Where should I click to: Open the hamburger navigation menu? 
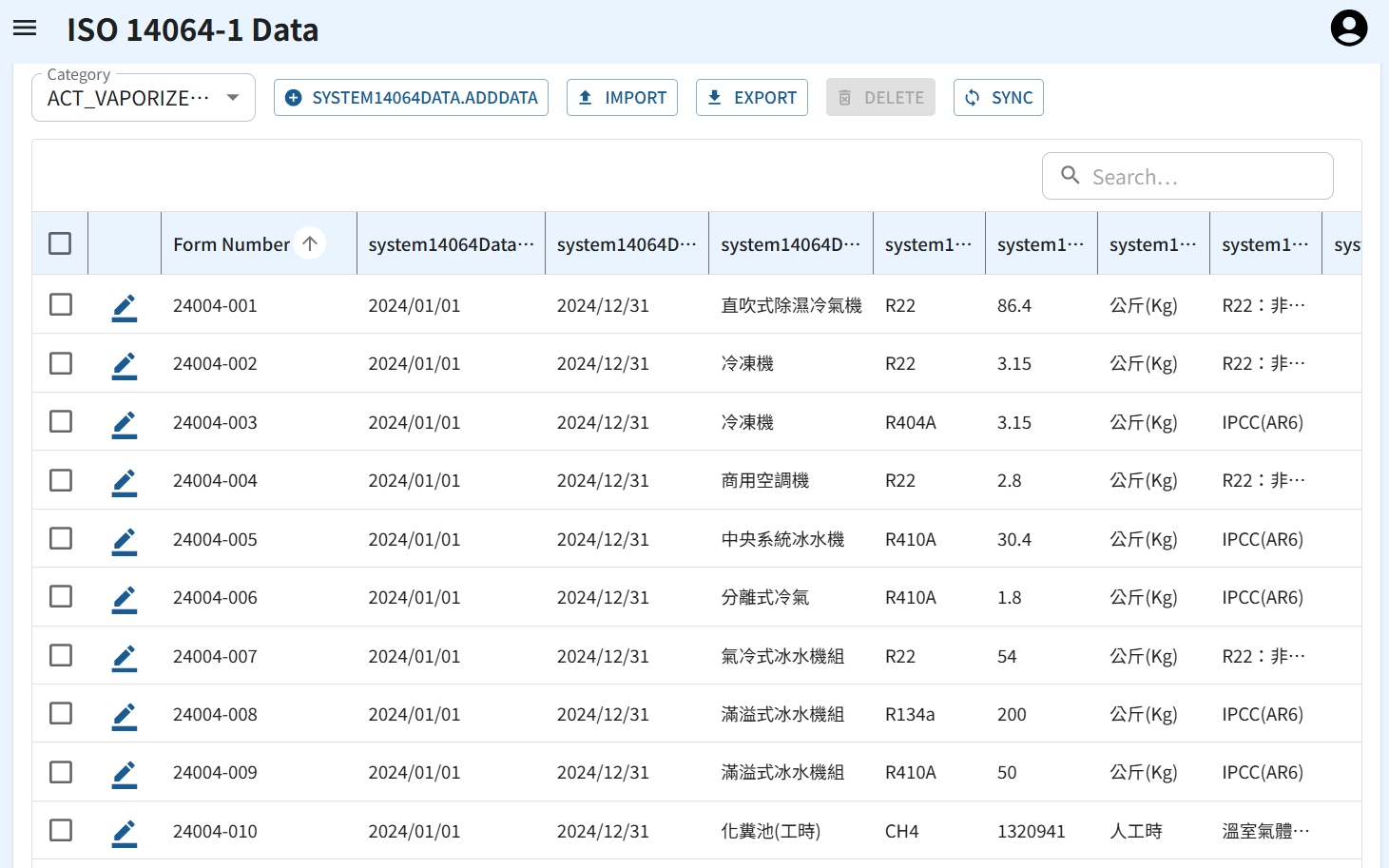25,29
